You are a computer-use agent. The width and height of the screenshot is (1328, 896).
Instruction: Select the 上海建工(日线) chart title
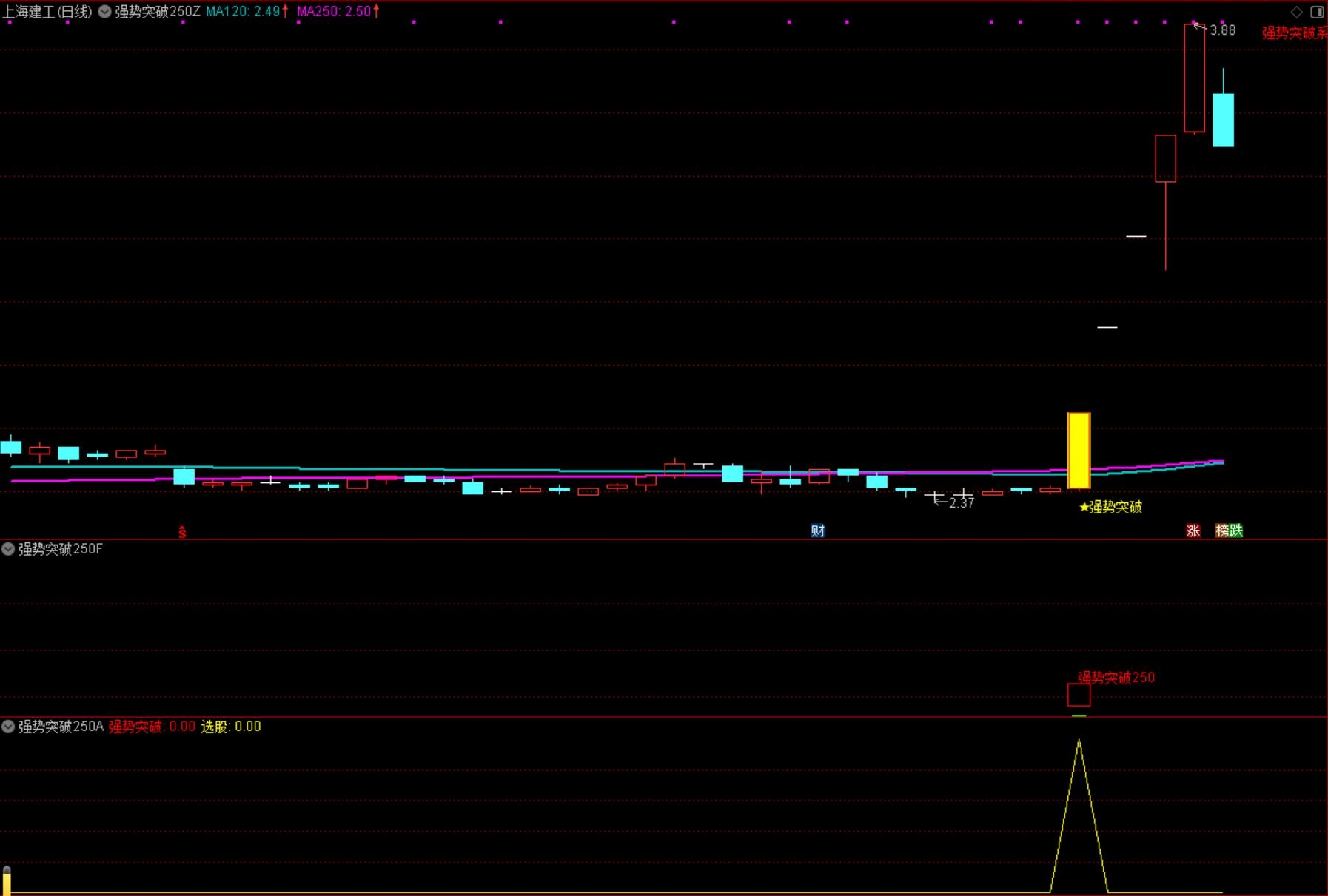point(47,12)
